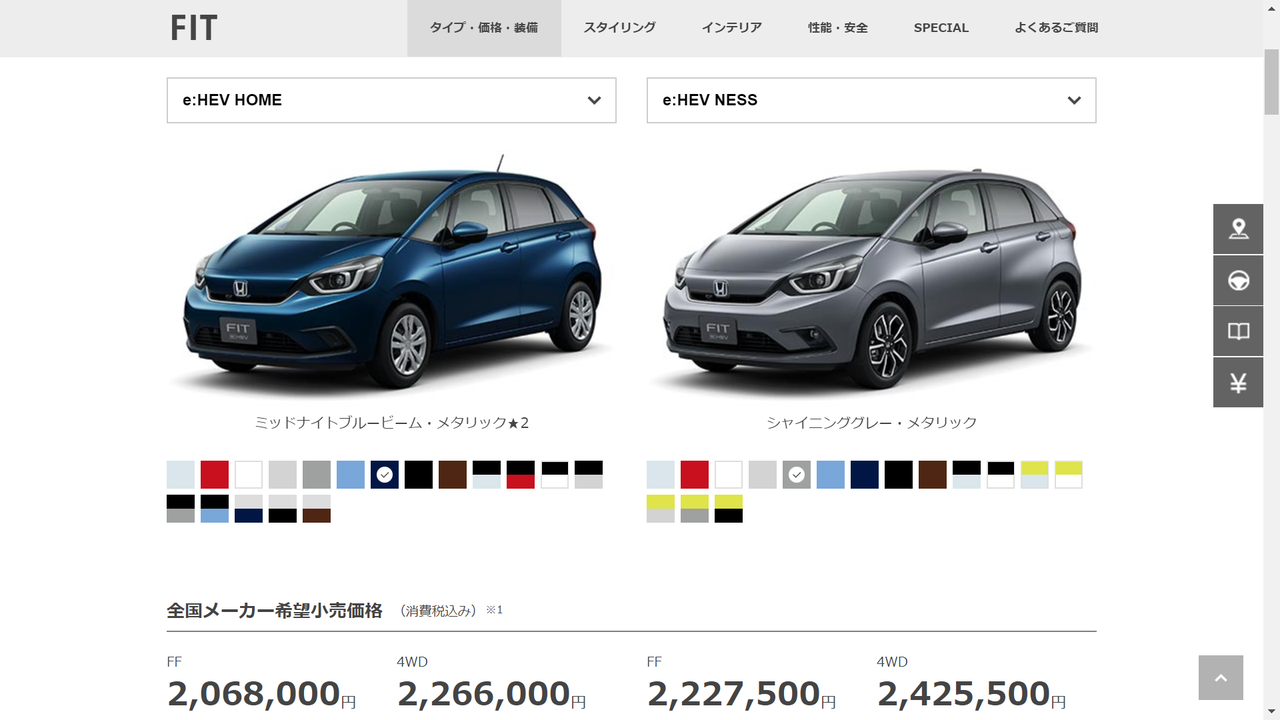Expand the e:HEV NESS type dropdown
This screenshot has width=1280, height=720.
click(x=871, y=100)
